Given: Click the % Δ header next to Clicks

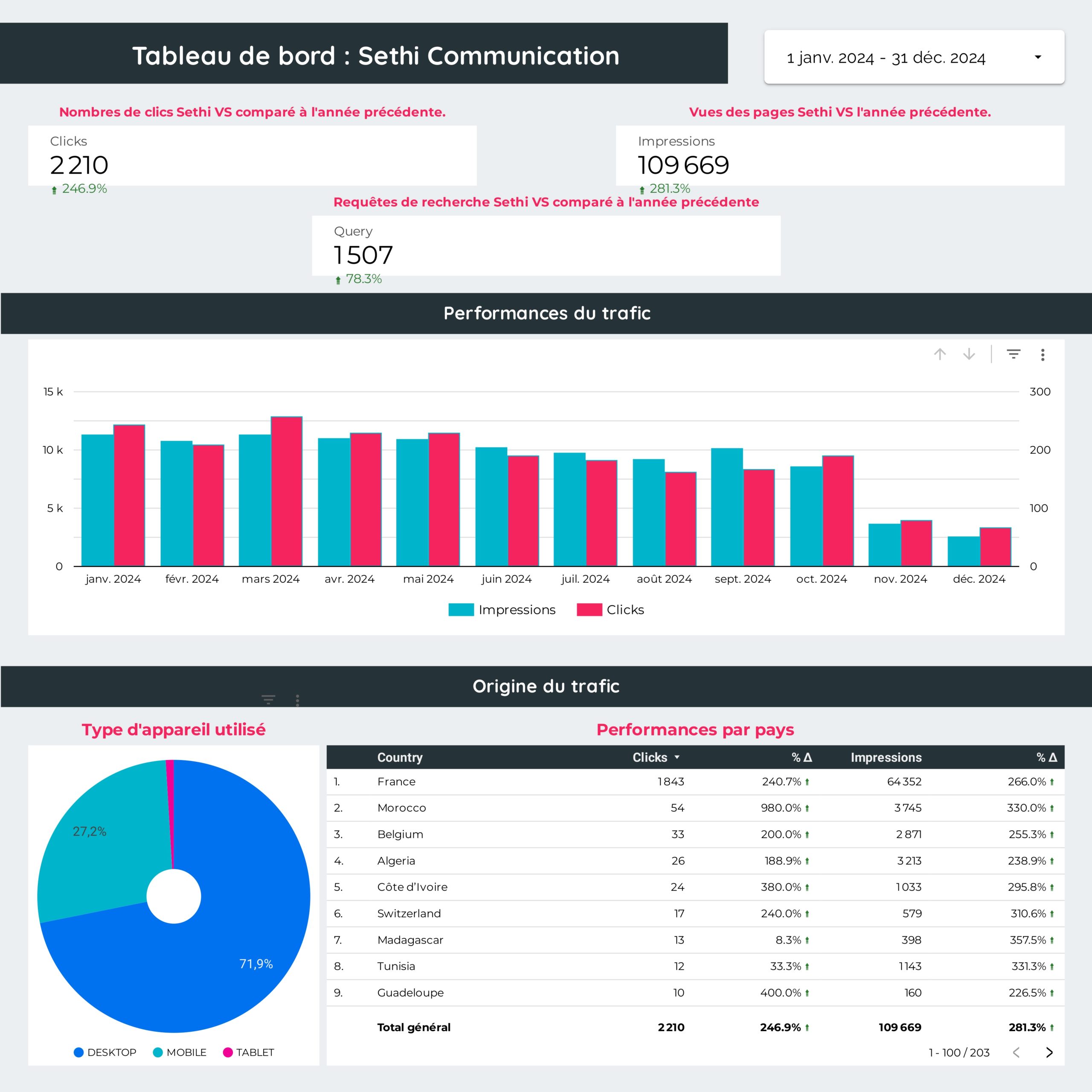Looking at the screenshot, I should pos(802,758).
